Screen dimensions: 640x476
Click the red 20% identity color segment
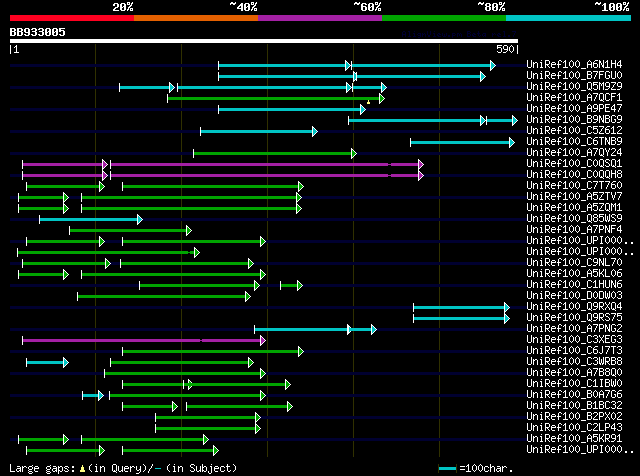point(72,18)
